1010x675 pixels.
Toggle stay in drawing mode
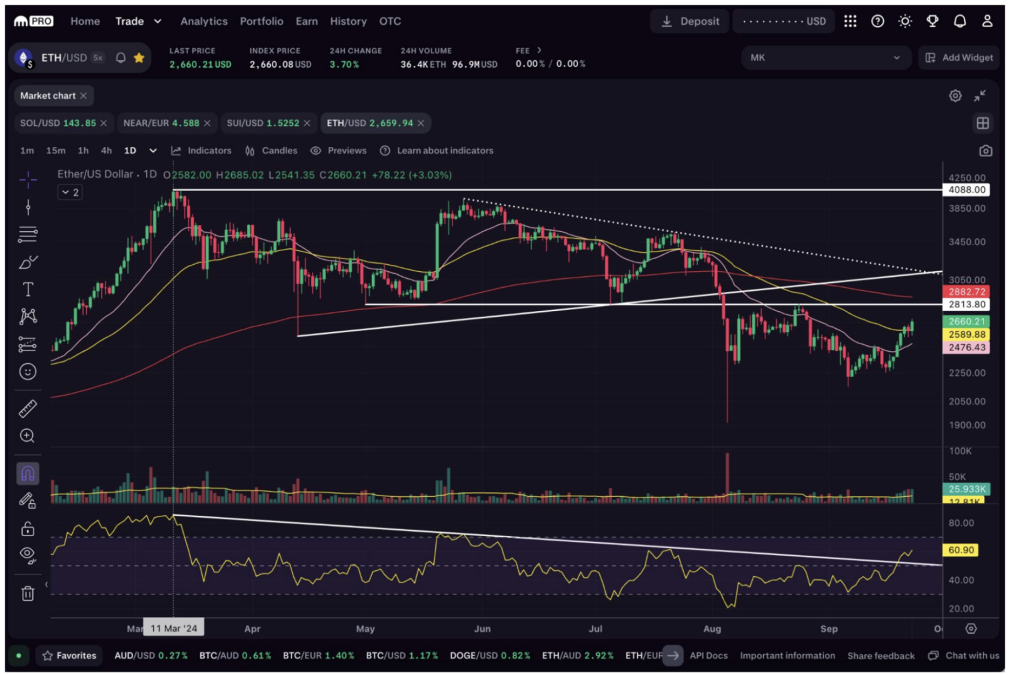tap(28, 500)
